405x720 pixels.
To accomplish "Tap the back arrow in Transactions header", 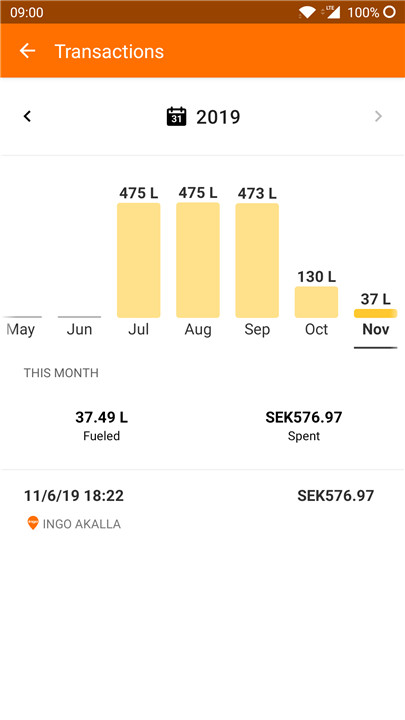I will pos(28,51).
